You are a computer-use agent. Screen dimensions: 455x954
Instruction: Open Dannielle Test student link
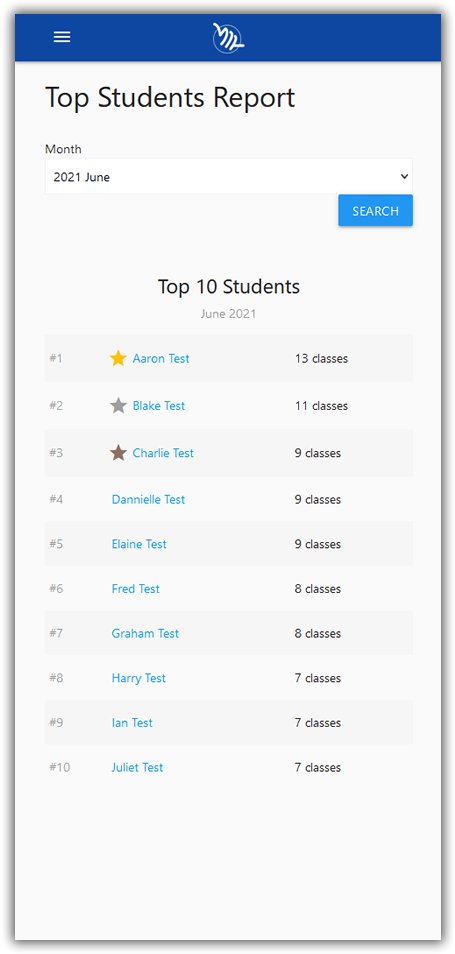click(x=148, y=500)
